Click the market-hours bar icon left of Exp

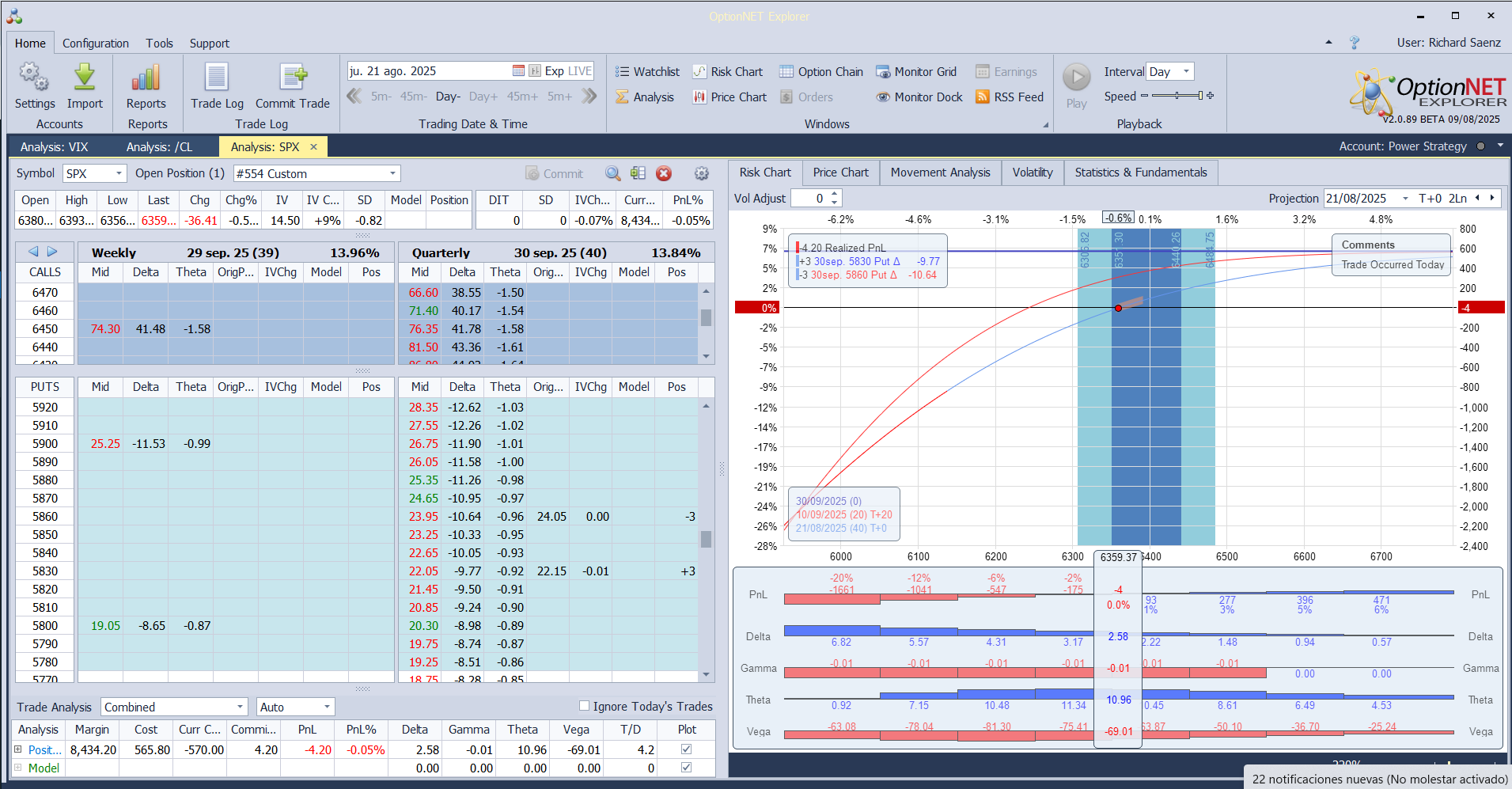(x=535, y=70)
